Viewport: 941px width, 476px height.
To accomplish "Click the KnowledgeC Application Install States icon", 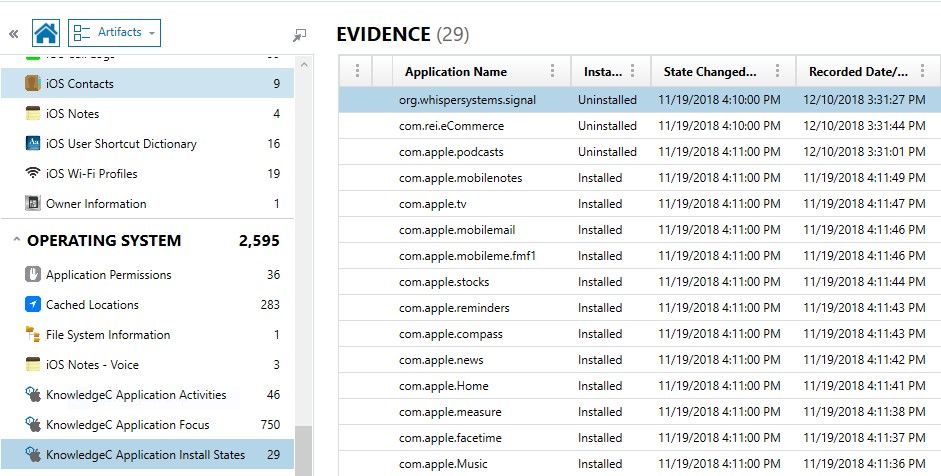I will pyautogui.click(x=32, y=454).
